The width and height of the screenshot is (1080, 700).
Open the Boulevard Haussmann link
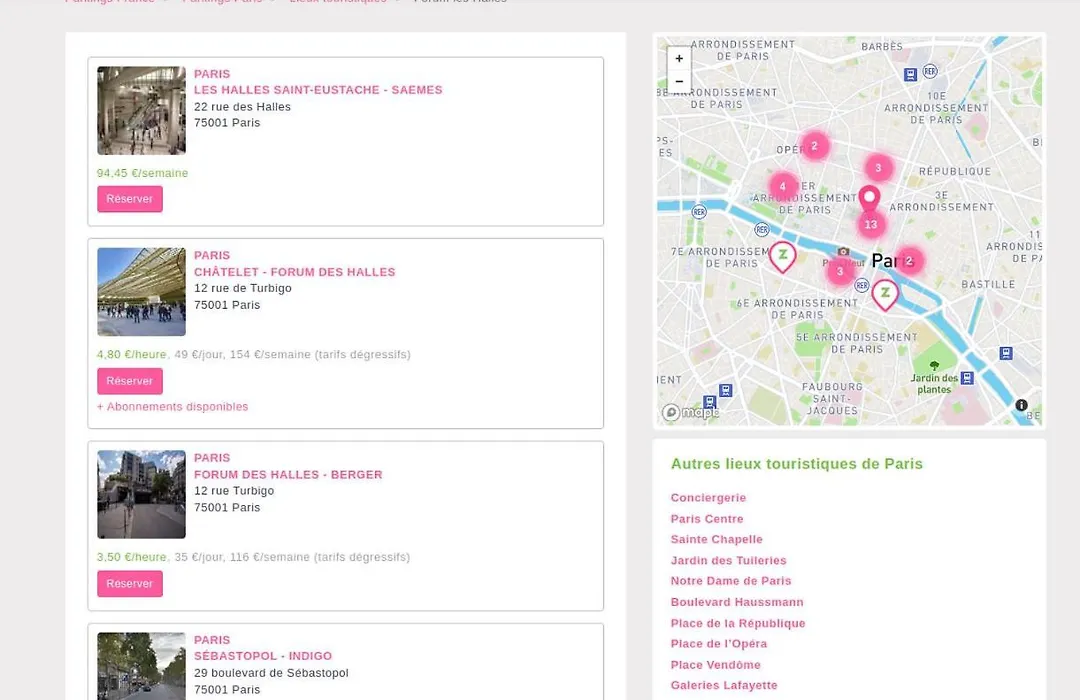tap(737, 602)
